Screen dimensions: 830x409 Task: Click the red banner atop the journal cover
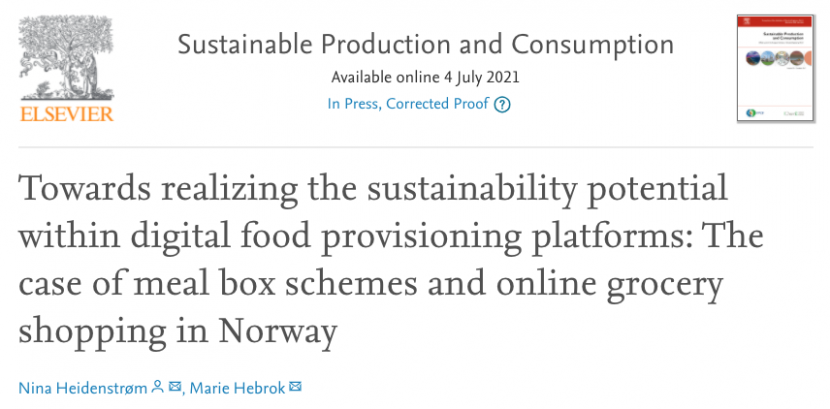pyautogui.click(x=775, y=21)
